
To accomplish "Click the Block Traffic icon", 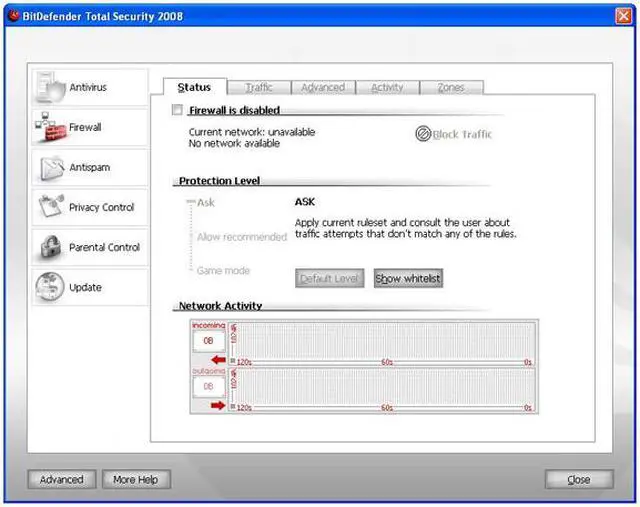I will pyautogui.click(x=423, y=134).
